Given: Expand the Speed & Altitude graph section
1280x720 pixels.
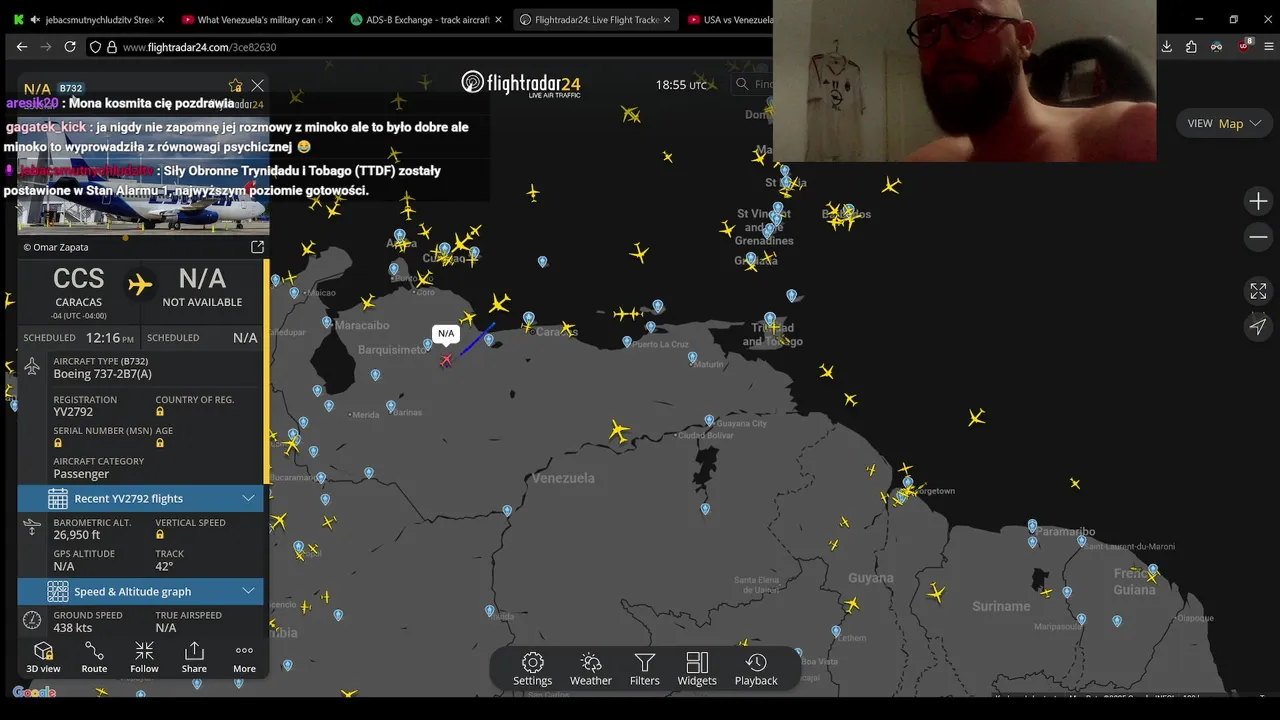Looking at the screenshot, I should 141,591.
